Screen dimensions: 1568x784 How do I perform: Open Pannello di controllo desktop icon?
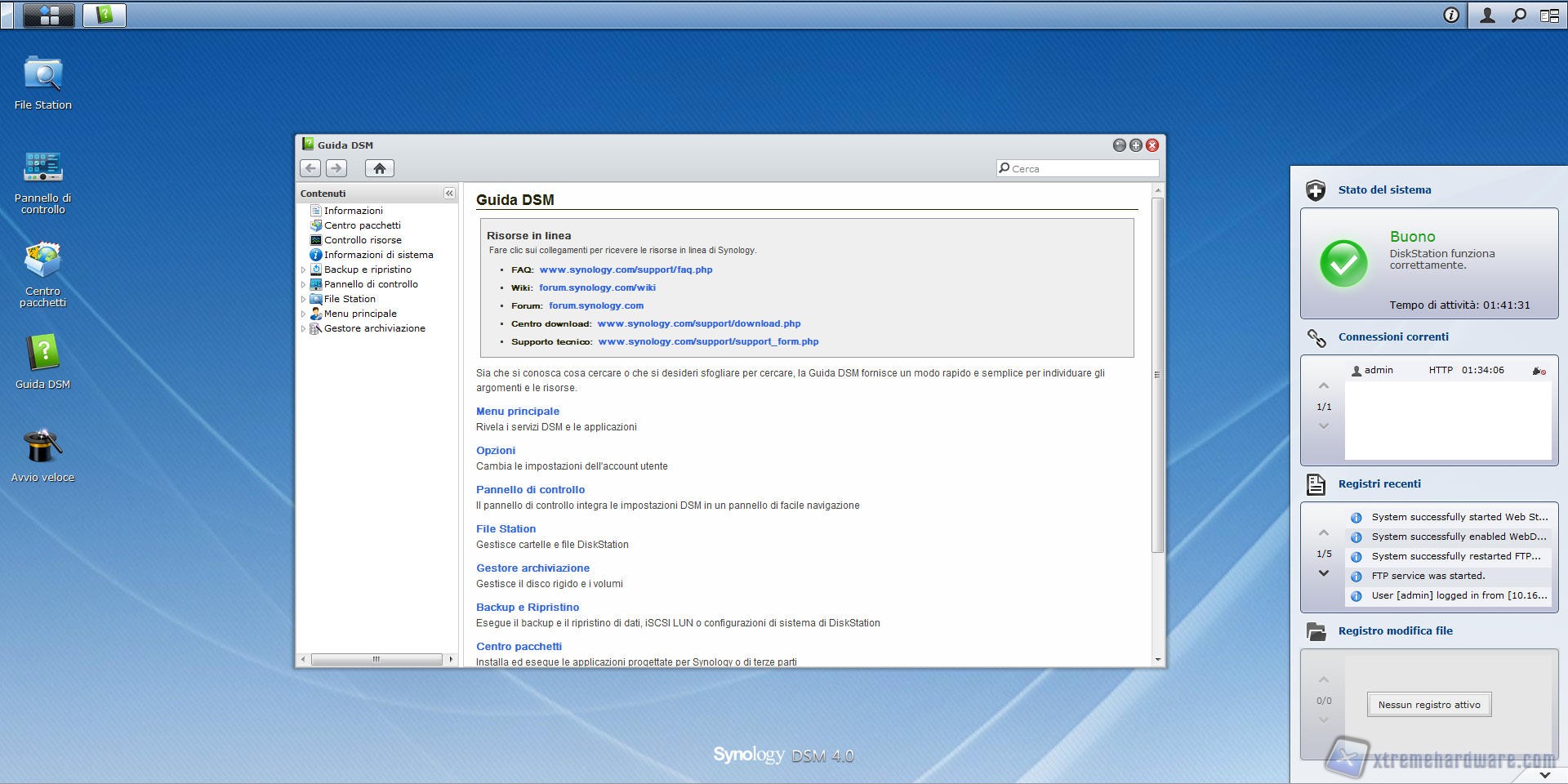pyautogui.click(x=42, y=167)
